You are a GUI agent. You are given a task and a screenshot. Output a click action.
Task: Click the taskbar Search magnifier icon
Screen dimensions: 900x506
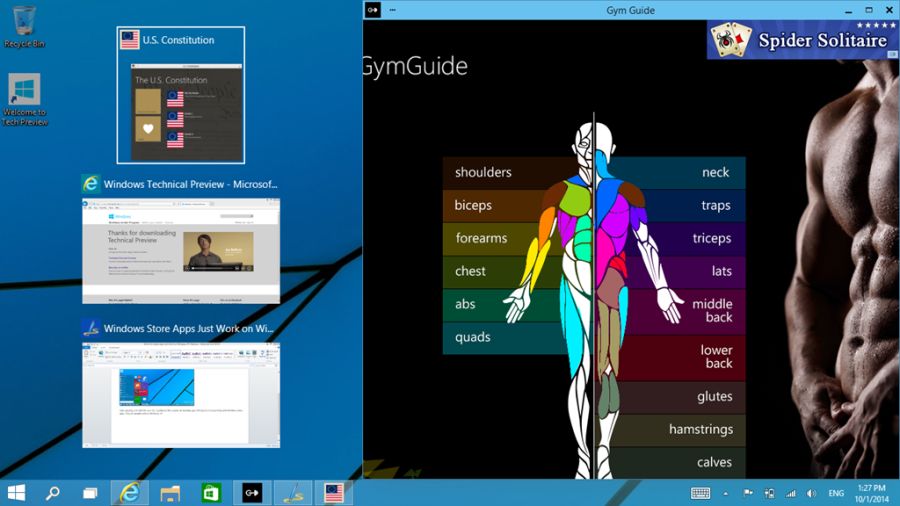pos(53,493)
